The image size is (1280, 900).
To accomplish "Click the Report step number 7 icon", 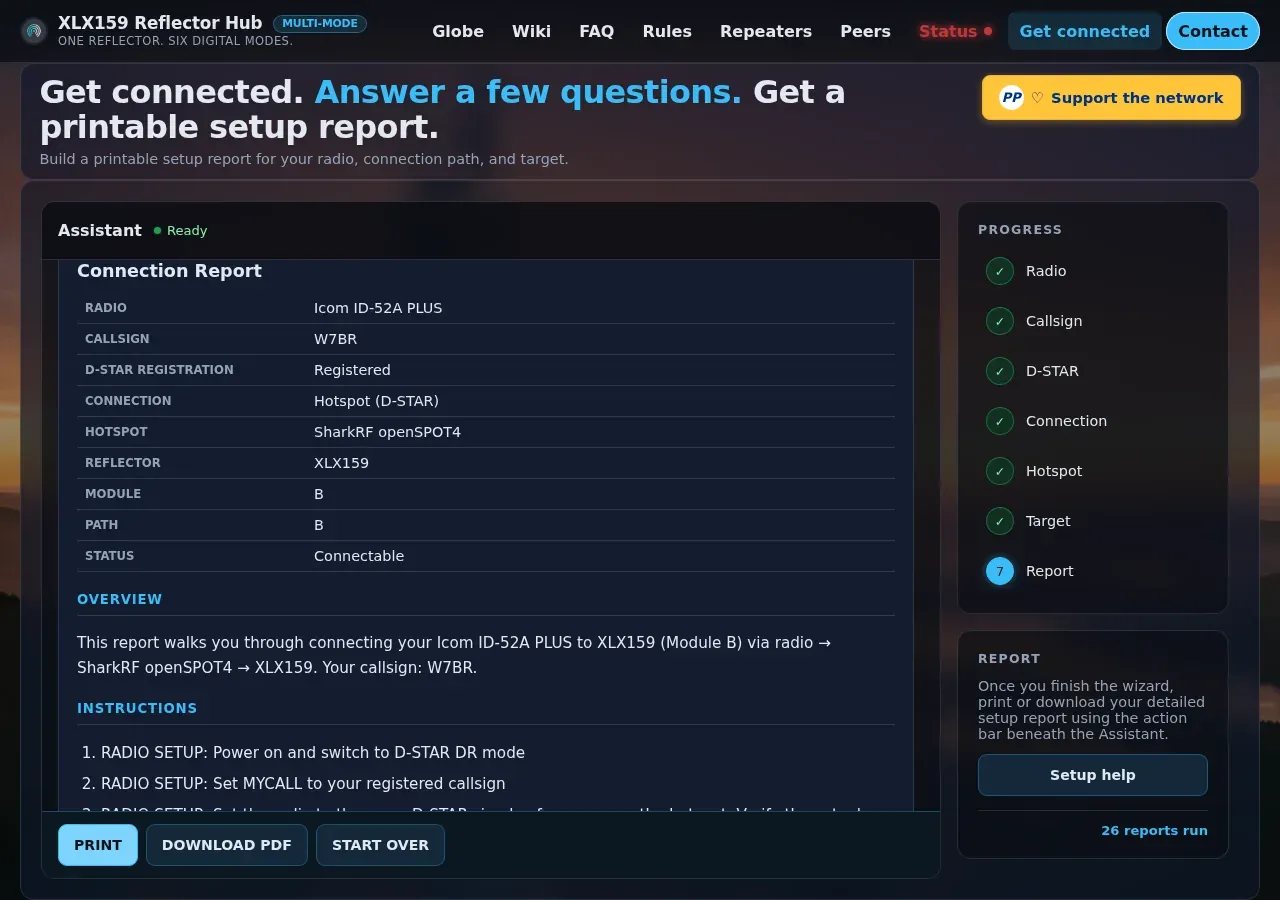I will click(x=1000, y=571).
